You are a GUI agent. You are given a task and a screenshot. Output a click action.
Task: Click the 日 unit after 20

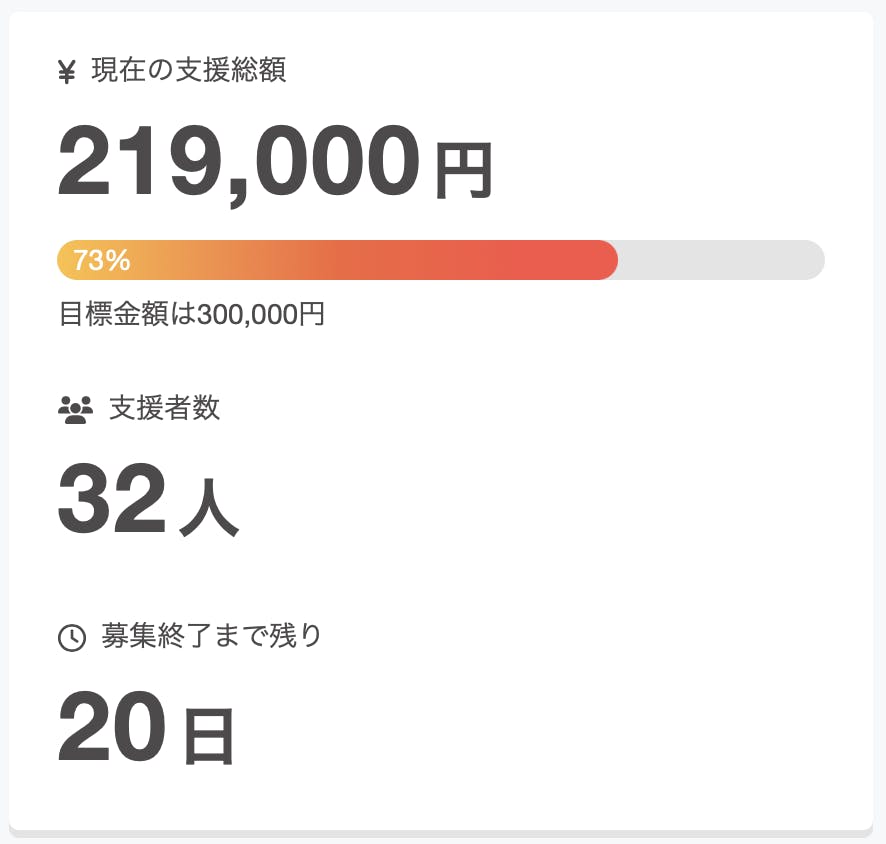(208, 737)
